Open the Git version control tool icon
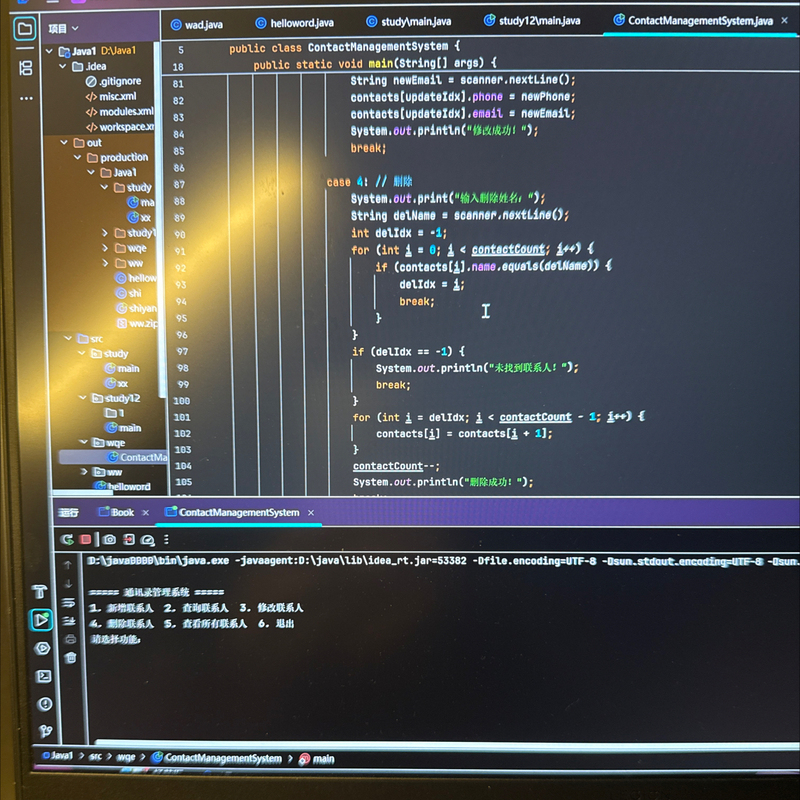The height and width of the screenshot is (800, 800). point(45,731)
